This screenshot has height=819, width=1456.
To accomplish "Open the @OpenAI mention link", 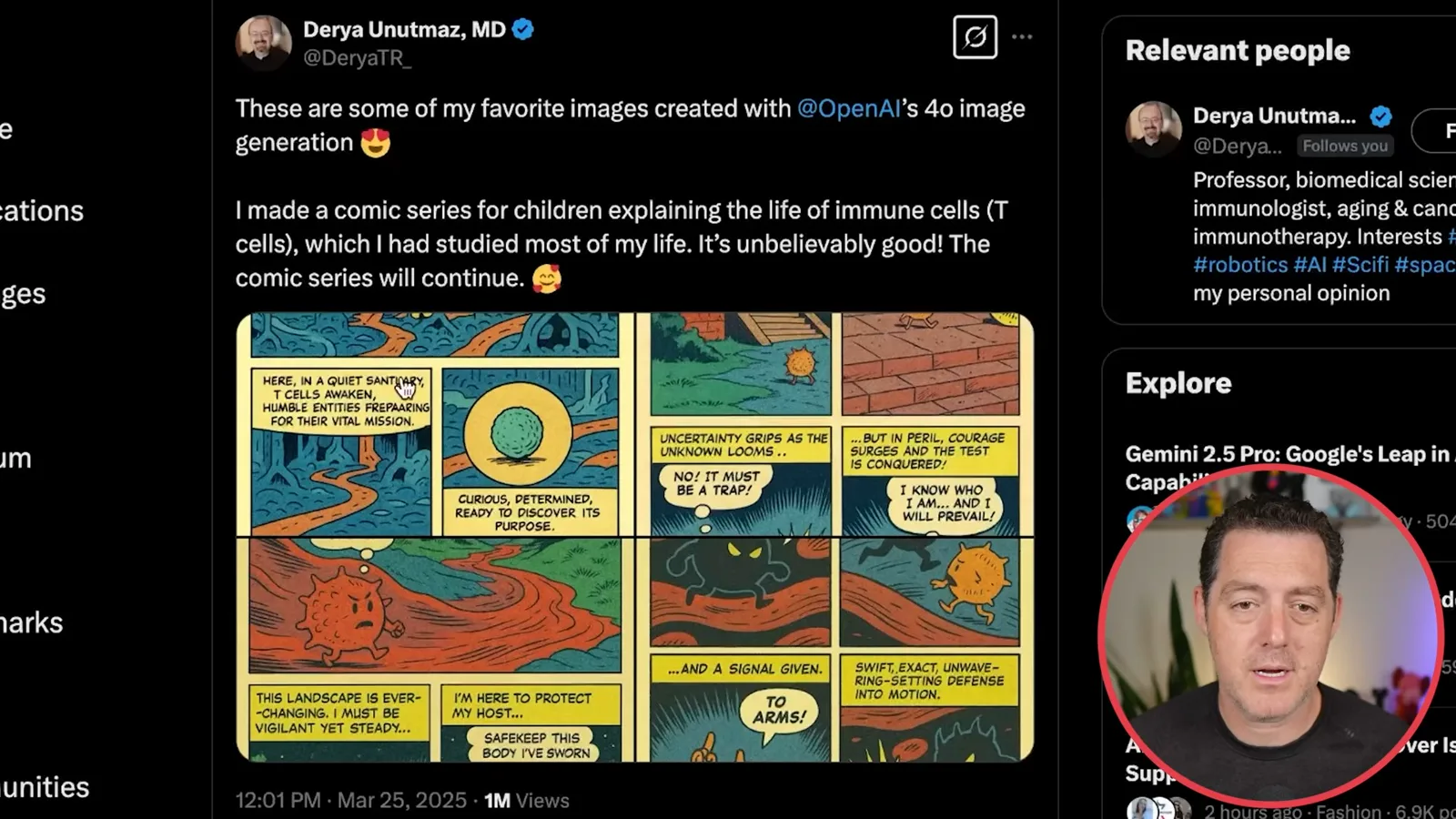I will coord(848,108).
